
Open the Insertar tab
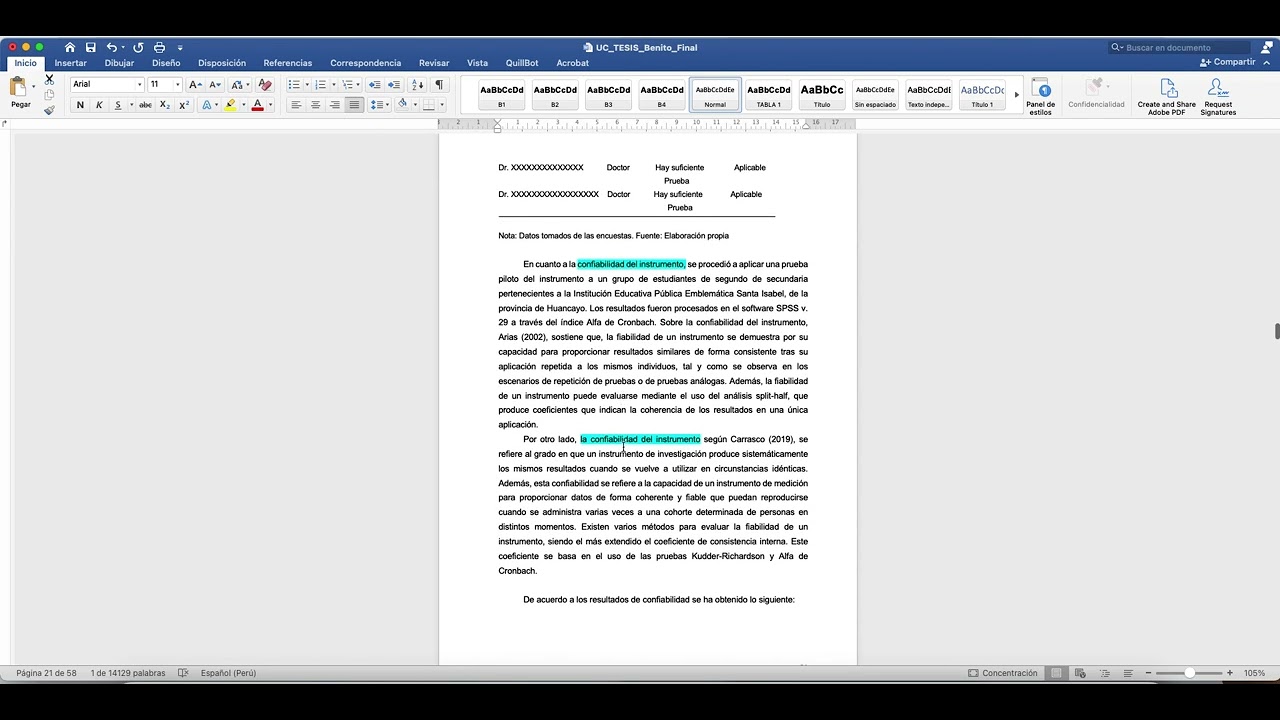[x=70, y=63]
